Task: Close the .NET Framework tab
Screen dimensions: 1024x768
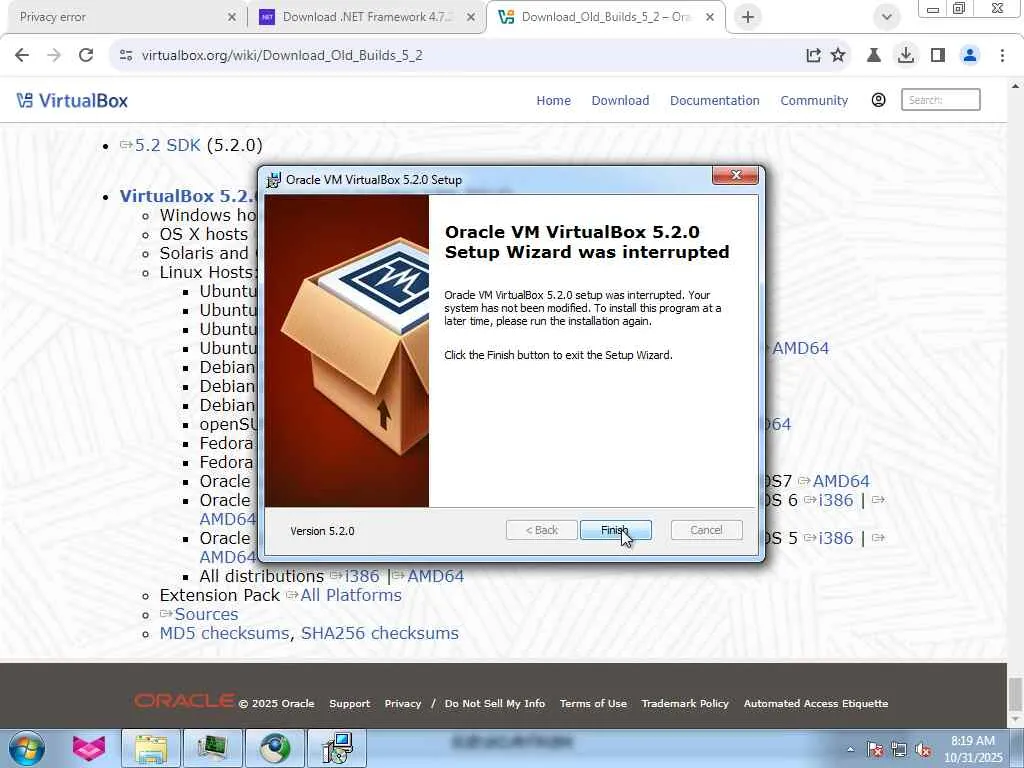Action: pos(471,18)
